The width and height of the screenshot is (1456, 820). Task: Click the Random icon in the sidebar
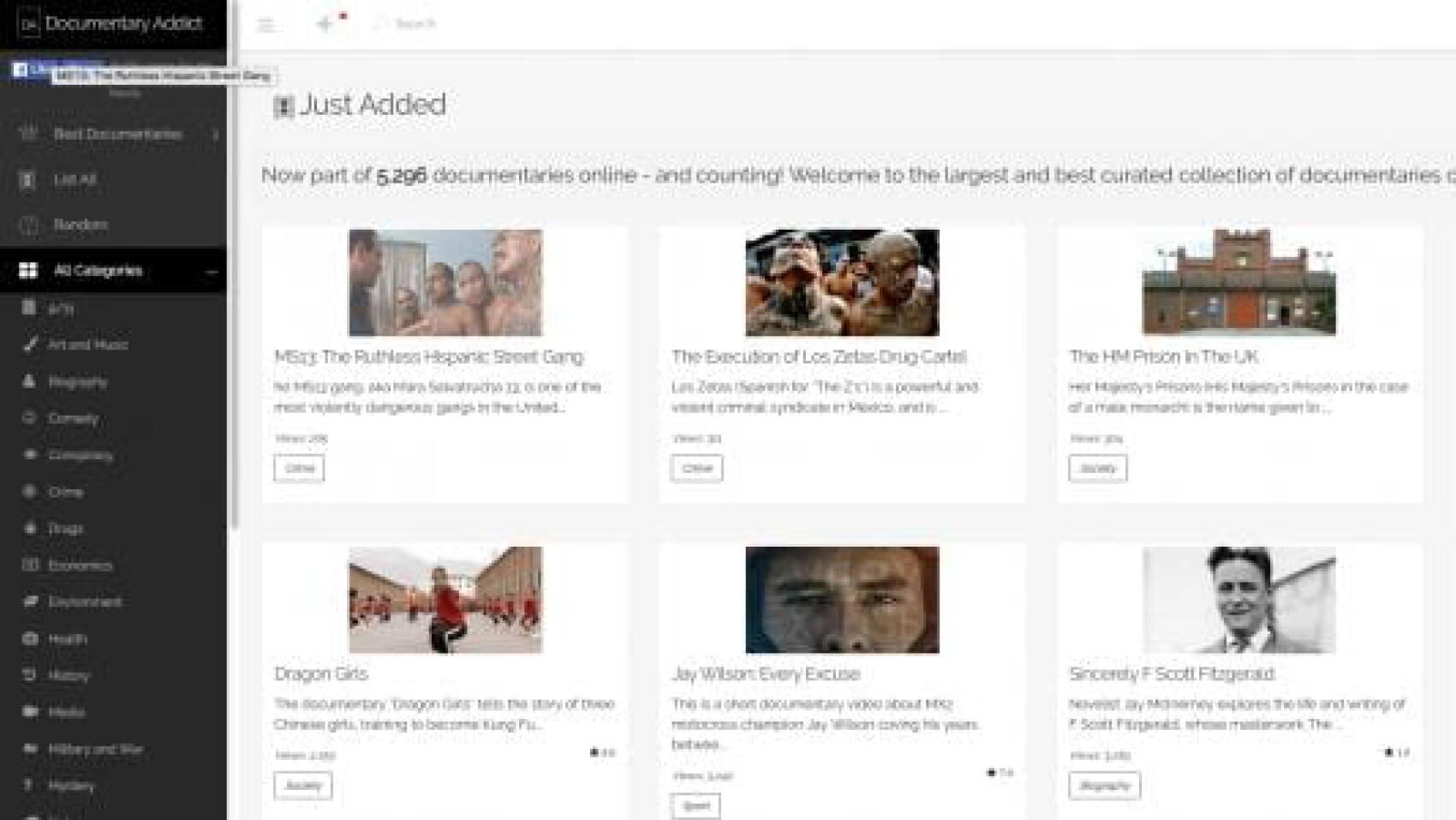29,224
